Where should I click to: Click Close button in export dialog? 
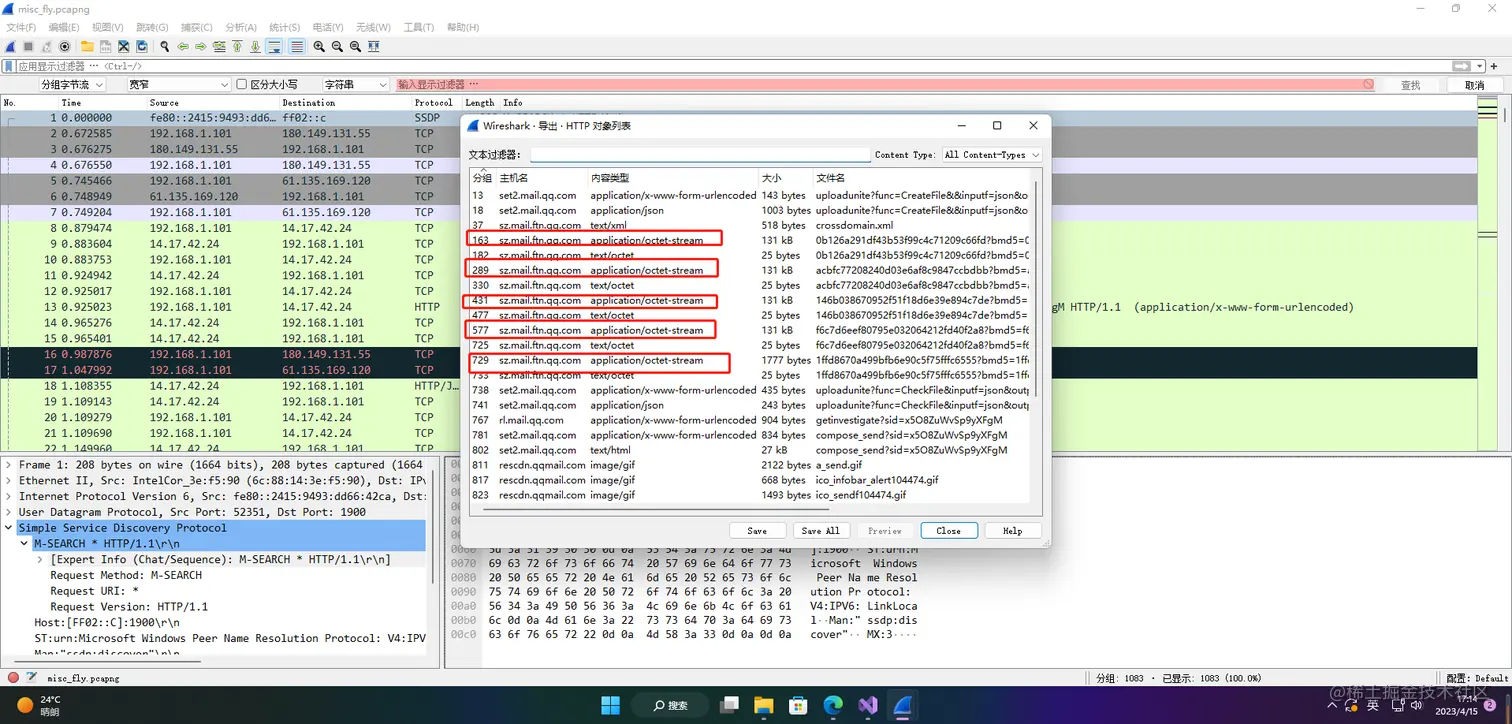pos(948,531)
